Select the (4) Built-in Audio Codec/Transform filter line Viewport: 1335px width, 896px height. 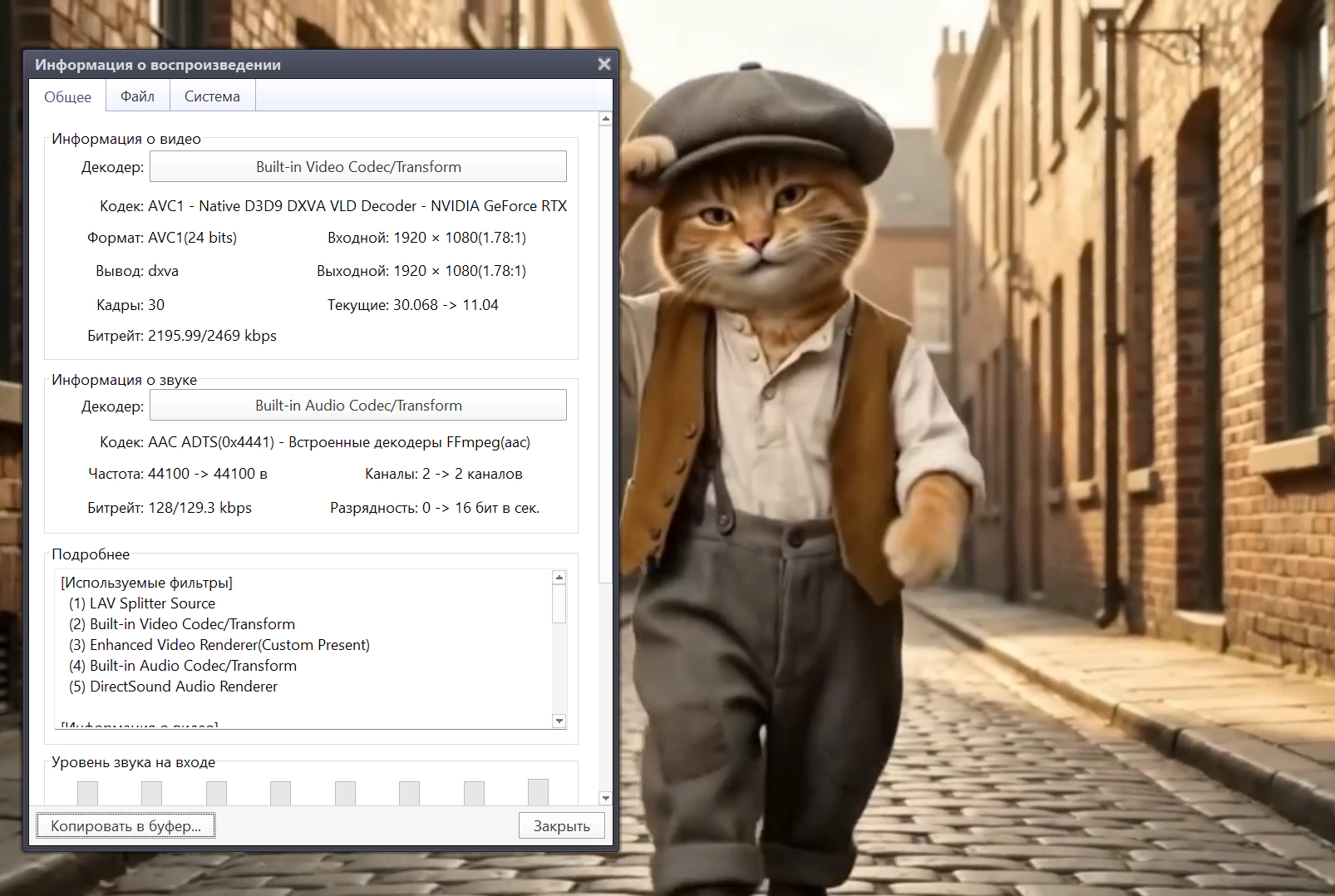183,666
